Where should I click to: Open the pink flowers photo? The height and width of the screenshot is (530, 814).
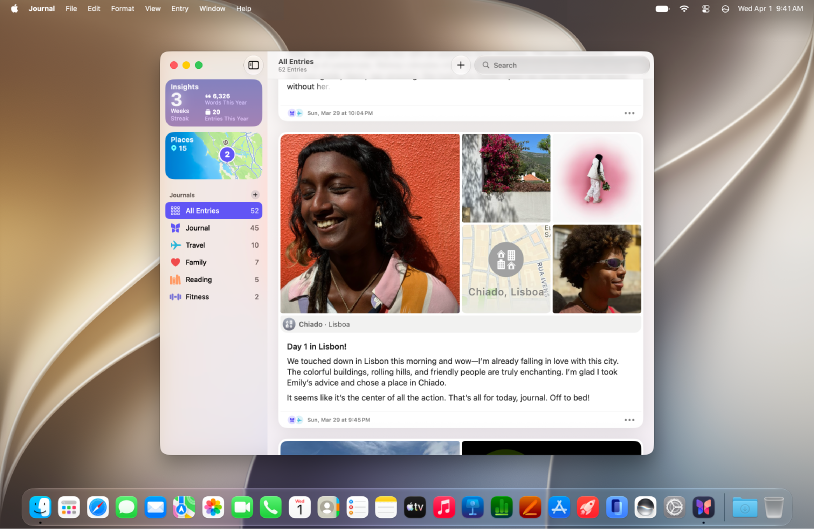click(x=506, y=178)
